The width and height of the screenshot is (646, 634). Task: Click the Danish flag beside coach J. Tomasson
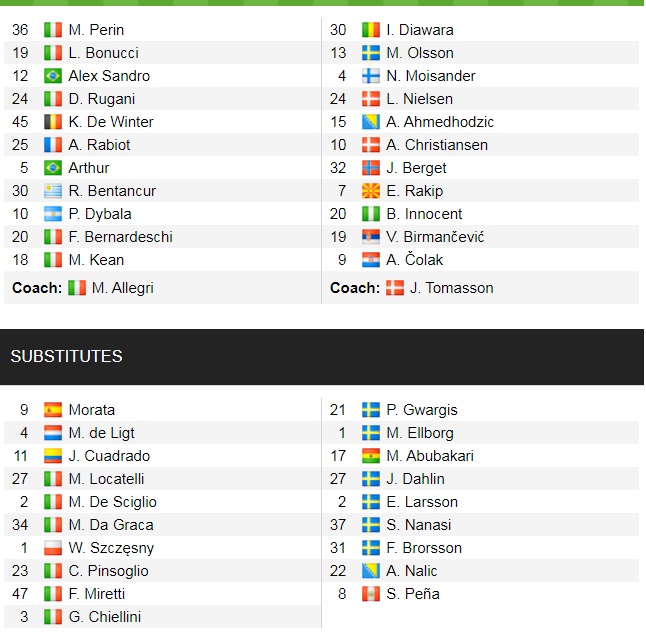pos(395,288)
